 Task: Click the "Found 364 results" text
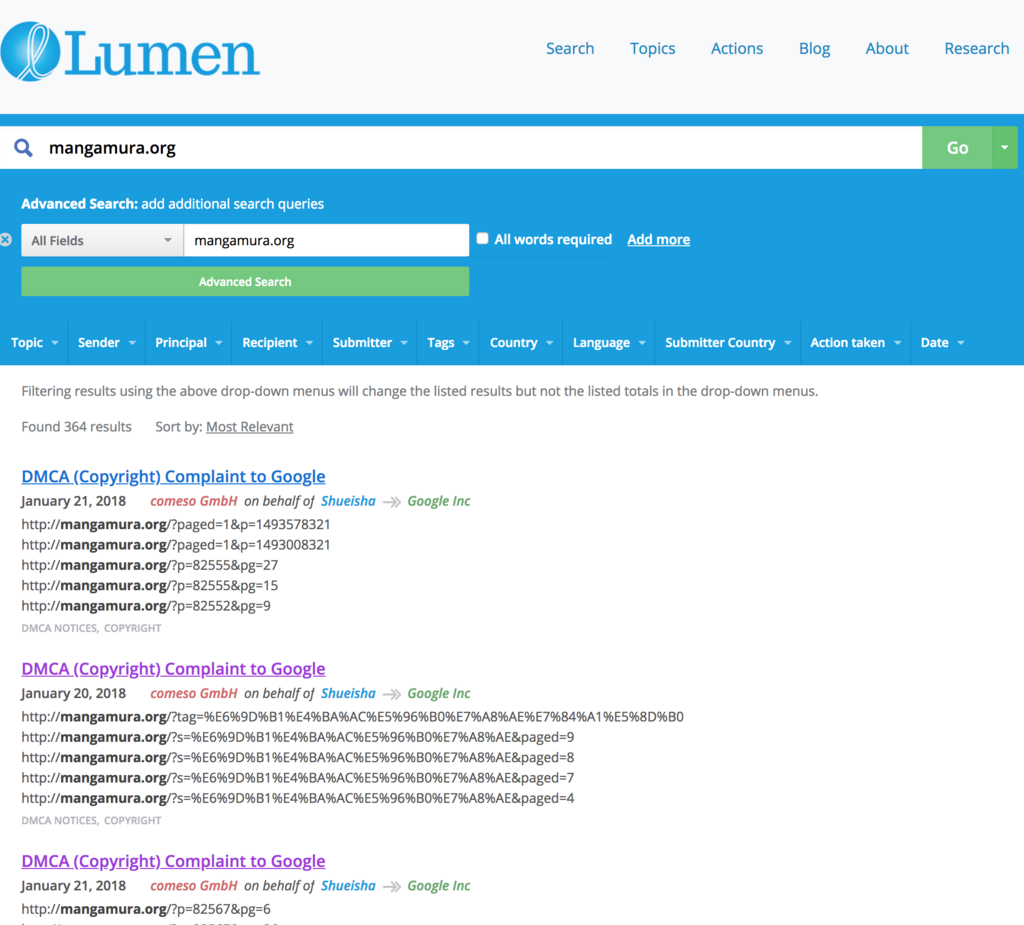pyautogui.click(x=76, y=427)
